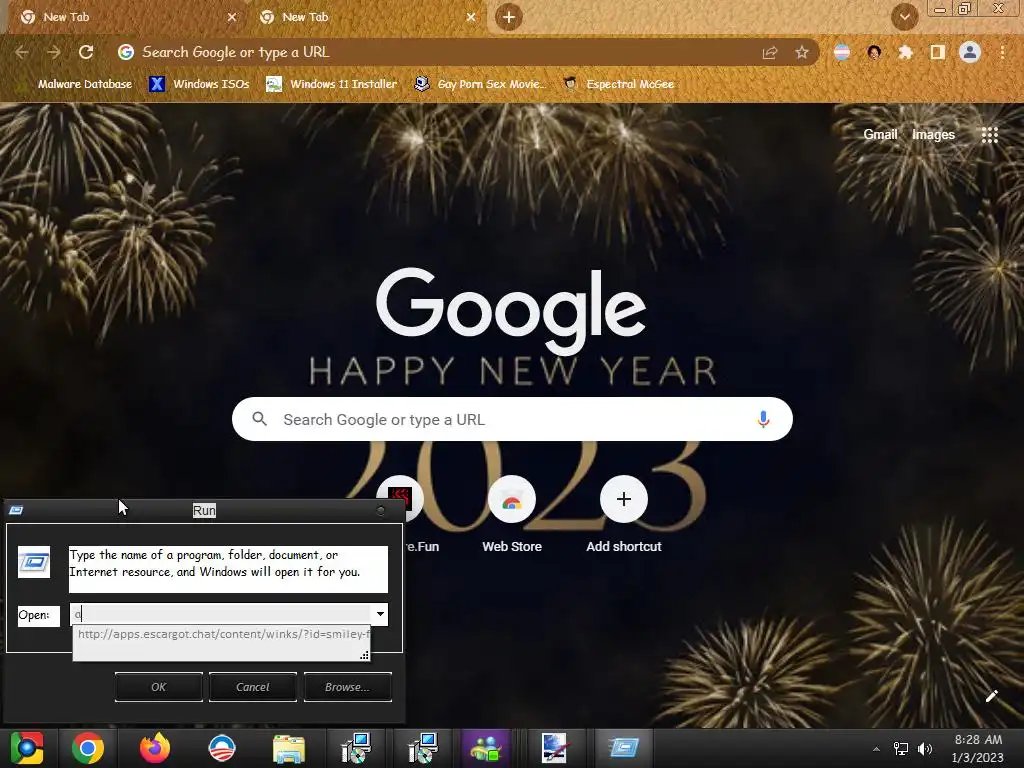Launch Firefox from the taskbar
The height and width of the screenshot is (768, 1024).
pos(155,748)
